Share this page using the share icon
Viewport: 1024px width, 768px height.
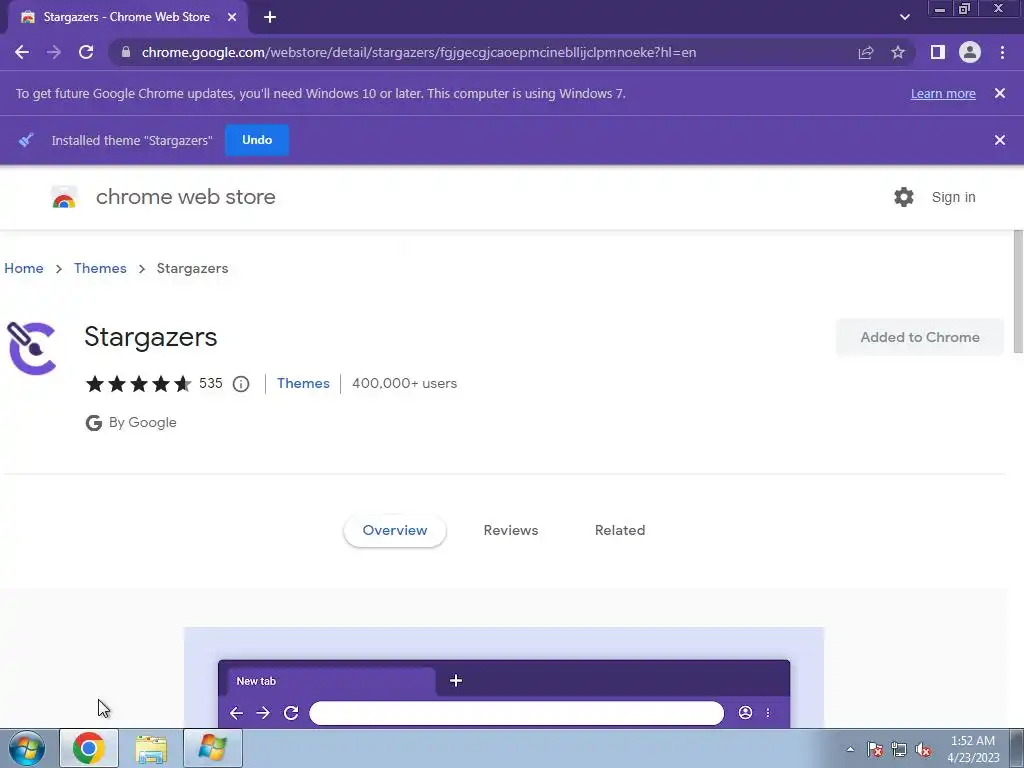pos(866,52)
